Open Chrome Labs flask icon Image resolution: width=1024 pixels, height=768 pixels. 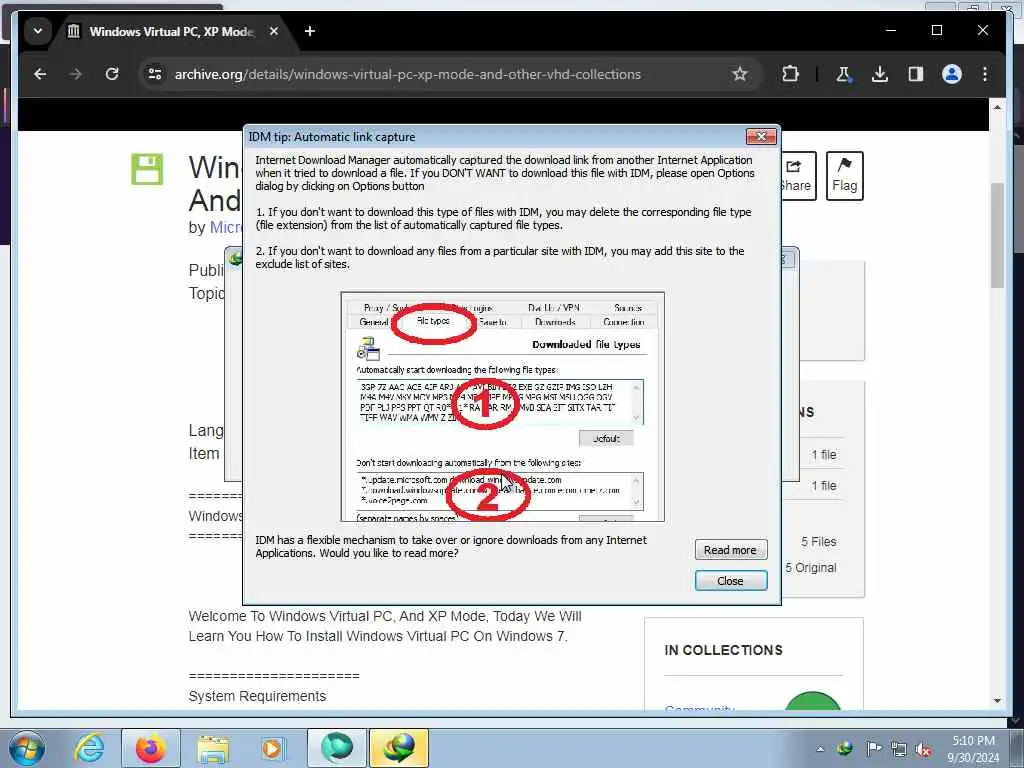(843, 74)
